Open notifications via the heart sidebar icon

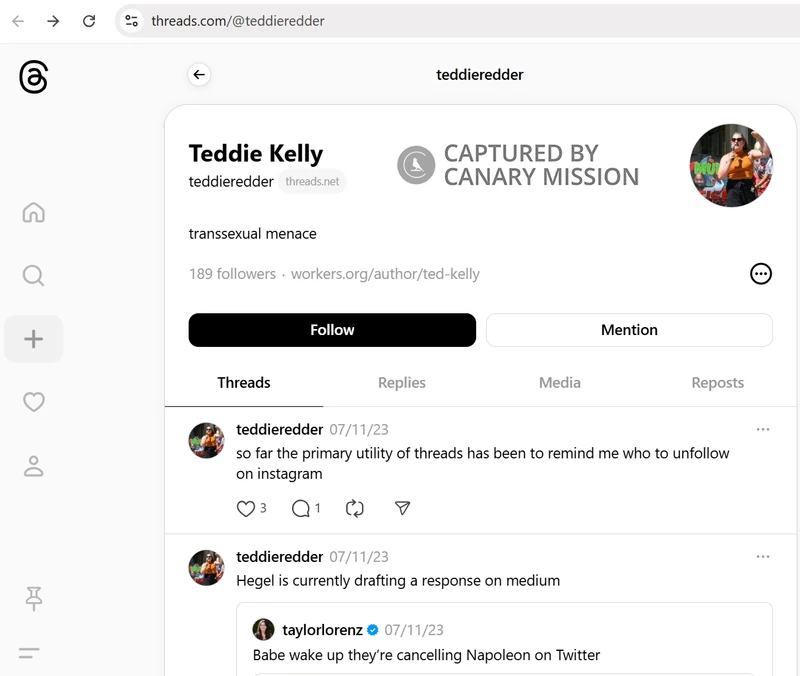pyautogui.click(x=34, y=402)
